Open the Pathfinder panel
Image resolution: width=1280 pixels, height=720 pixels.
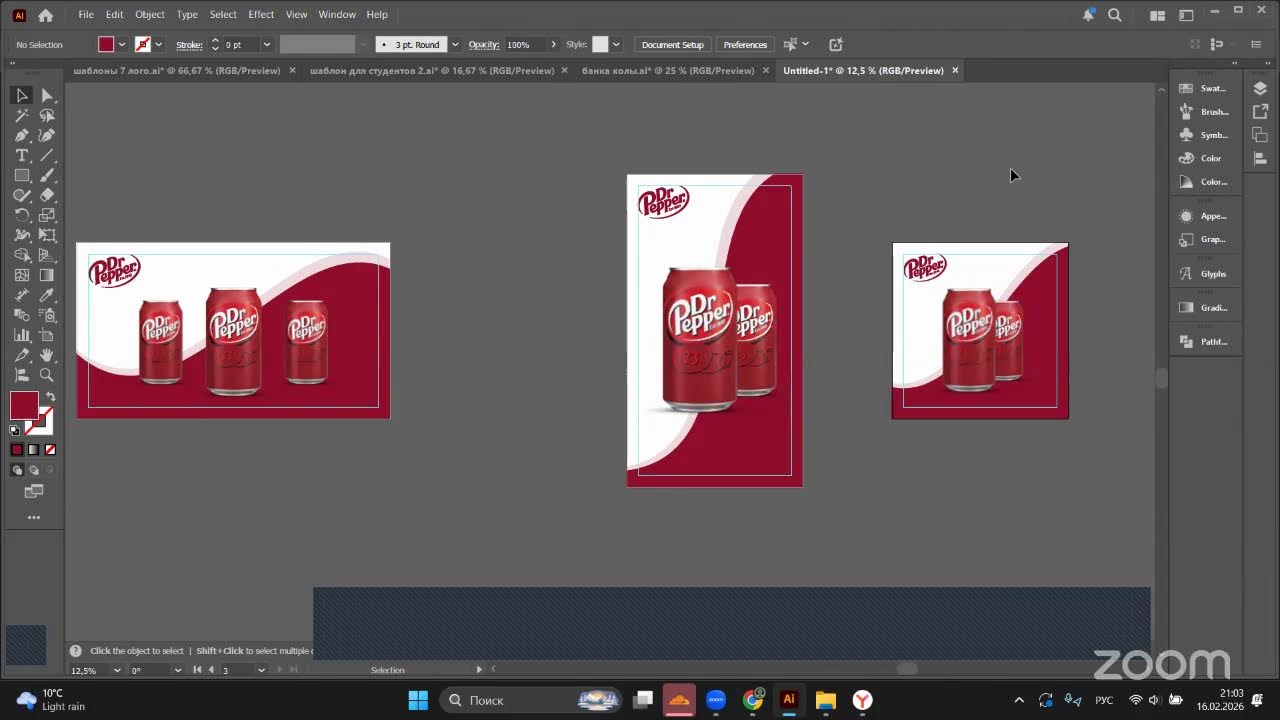point(1204,342)
